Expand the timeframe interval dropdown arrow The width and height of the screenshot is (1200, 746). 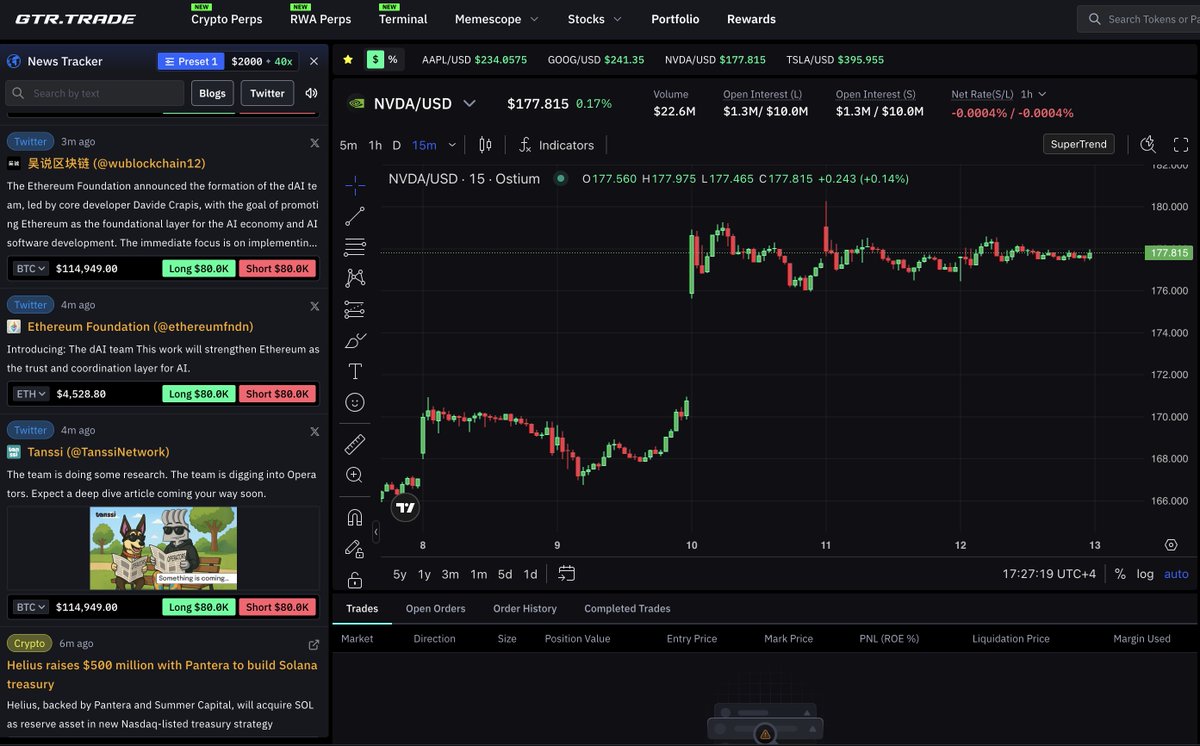452,145
